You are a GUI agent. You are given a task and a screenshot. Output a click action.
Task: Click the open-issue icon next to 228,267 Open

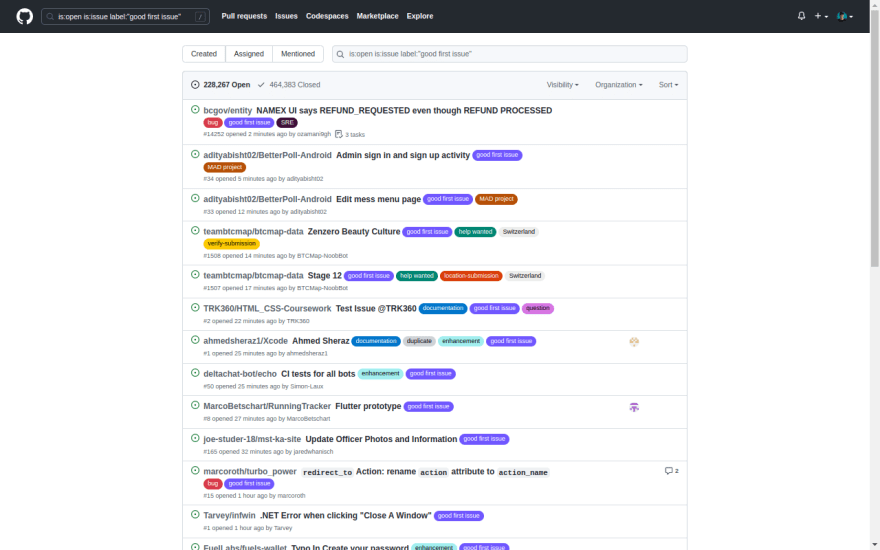coord(195,85)
